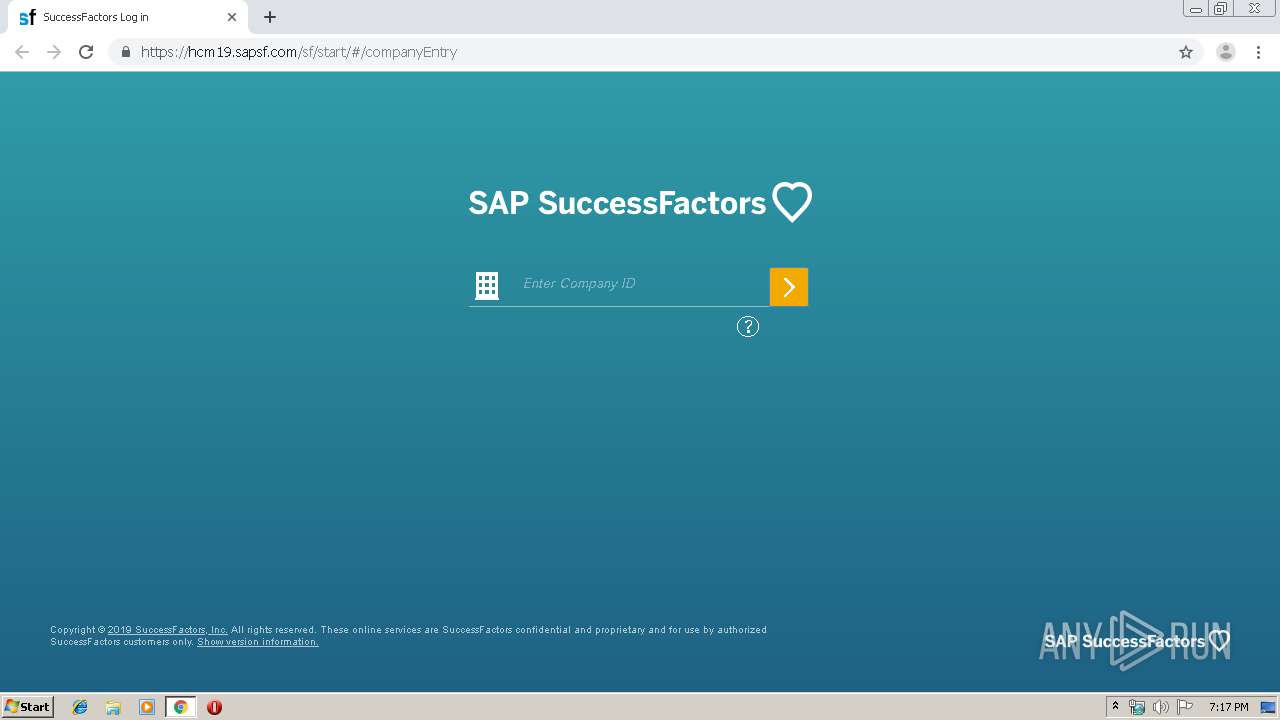The width and height of the screenshot is (1280, 720).
Task: Close the SuccessFactors Log in tab
Action: (x=232, y=17)
